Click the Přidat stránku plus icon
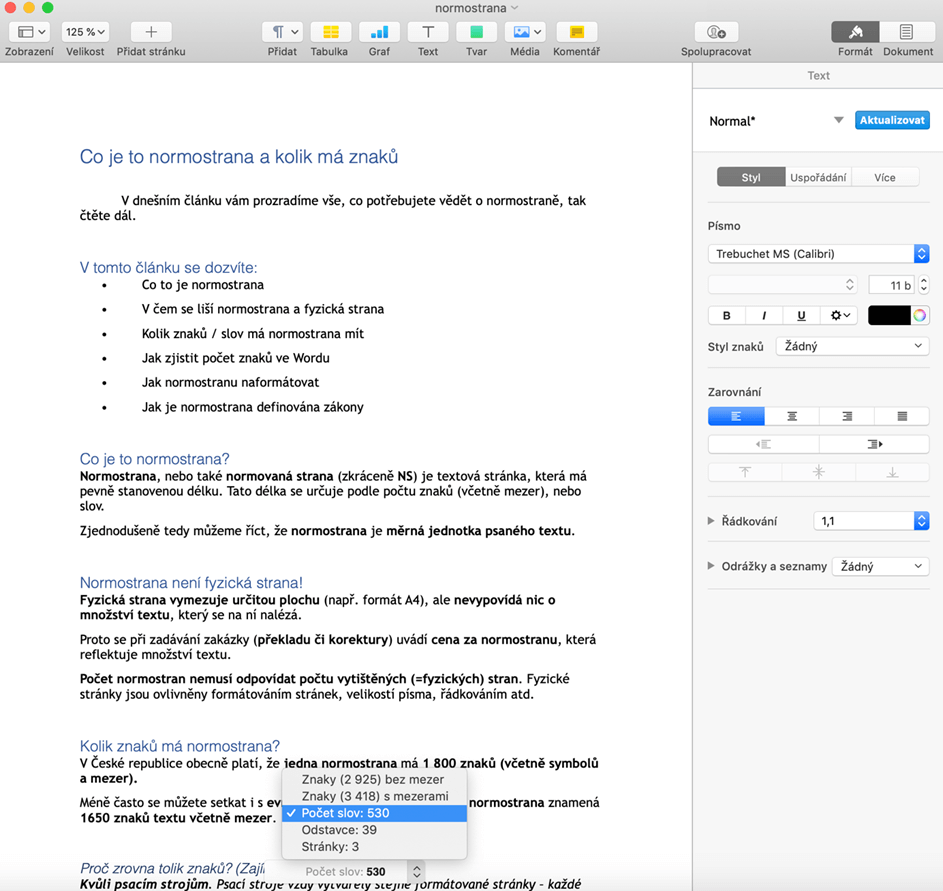Screen dimensions: 943x891 pyautogui.click(x=151, y=32)
